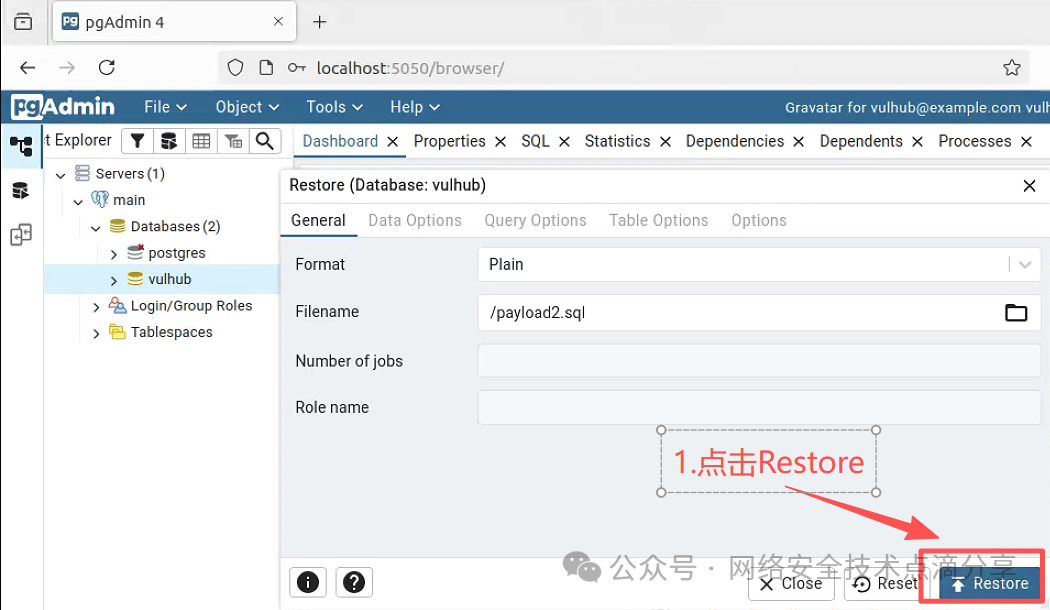
Task: Open the Tools menu
Action: [334, 107]
